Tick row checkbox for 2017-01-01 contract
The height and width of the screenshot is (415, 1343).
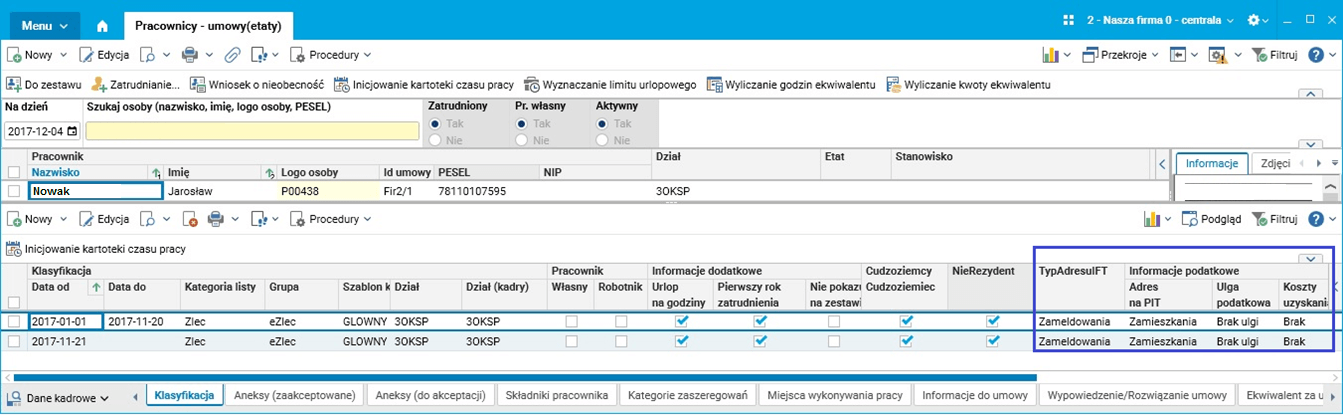click(x=14, y=322)
